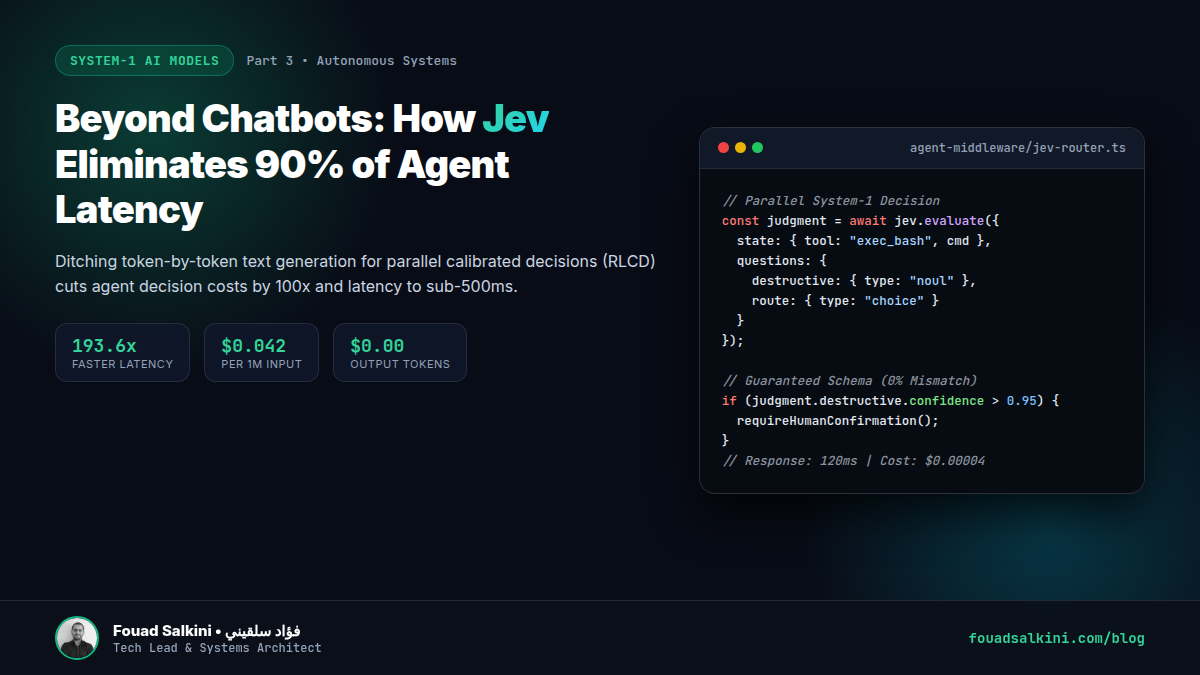1200x675 pixels.
Task: Click the green dot in code window
Action: click(757, 148)
